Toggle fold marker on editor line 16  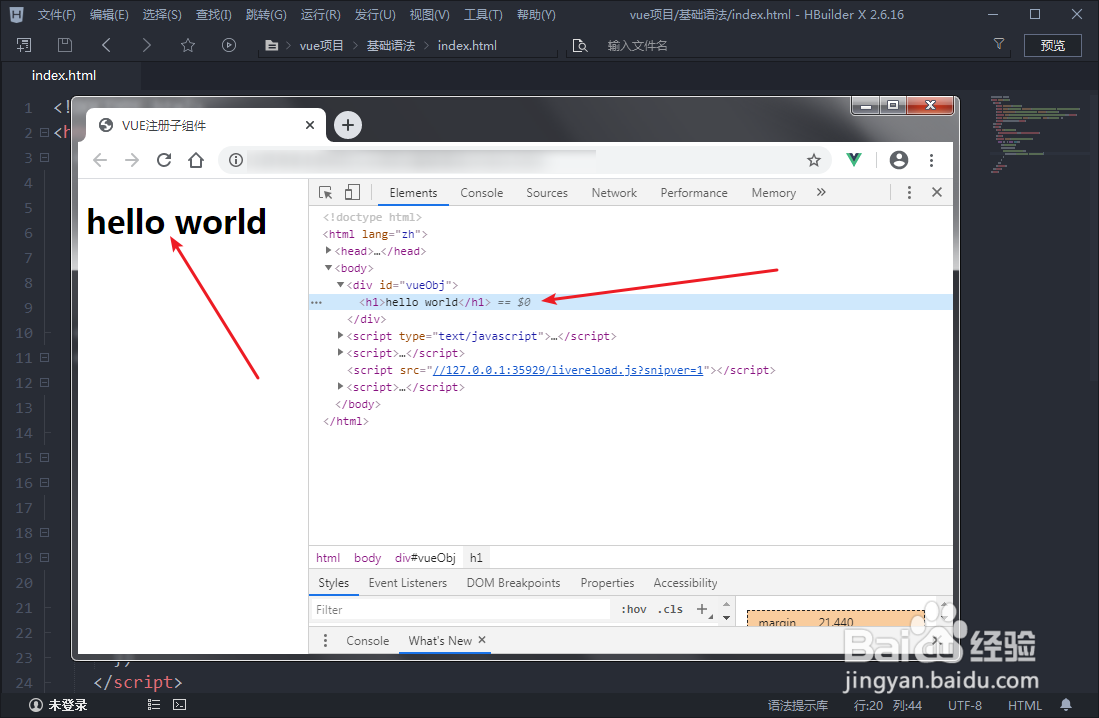(44, 482)
